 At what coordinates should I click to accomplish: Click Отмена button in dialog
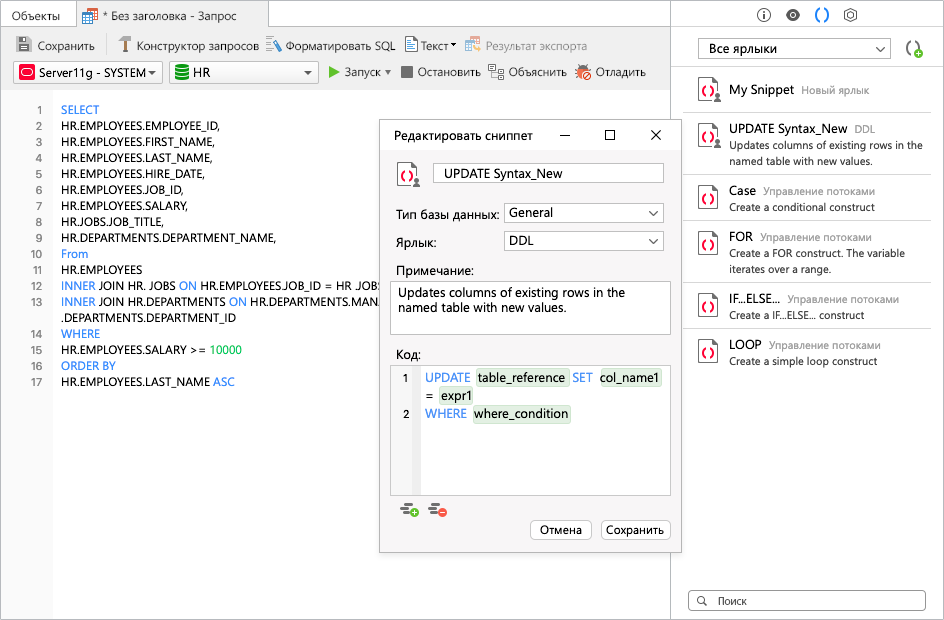tap(561, 530)
